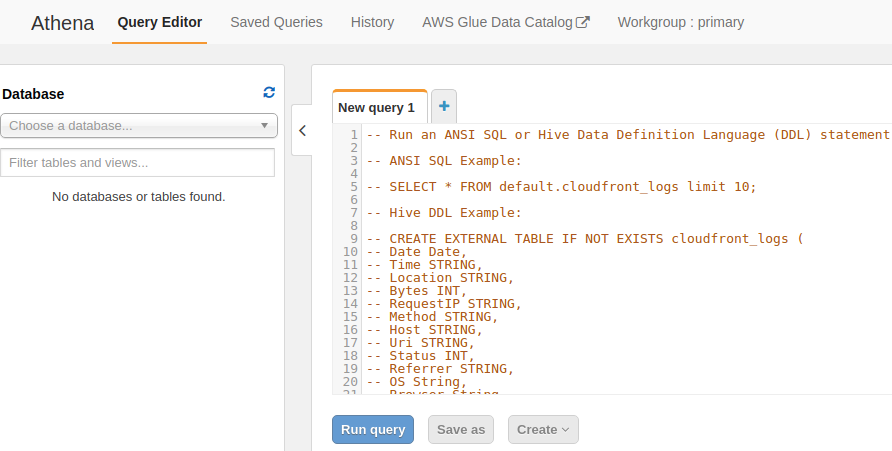Open Workgroup : primary settings
The height and width of the screenshot is (451, 892).
pyautogui.click(x=680, y=22)
